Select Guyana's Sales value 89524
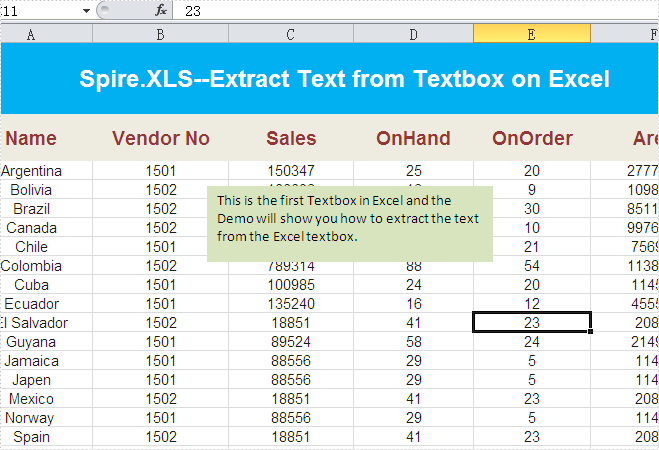The height and width of the screenshot is (450, 659). coord(291,342)
